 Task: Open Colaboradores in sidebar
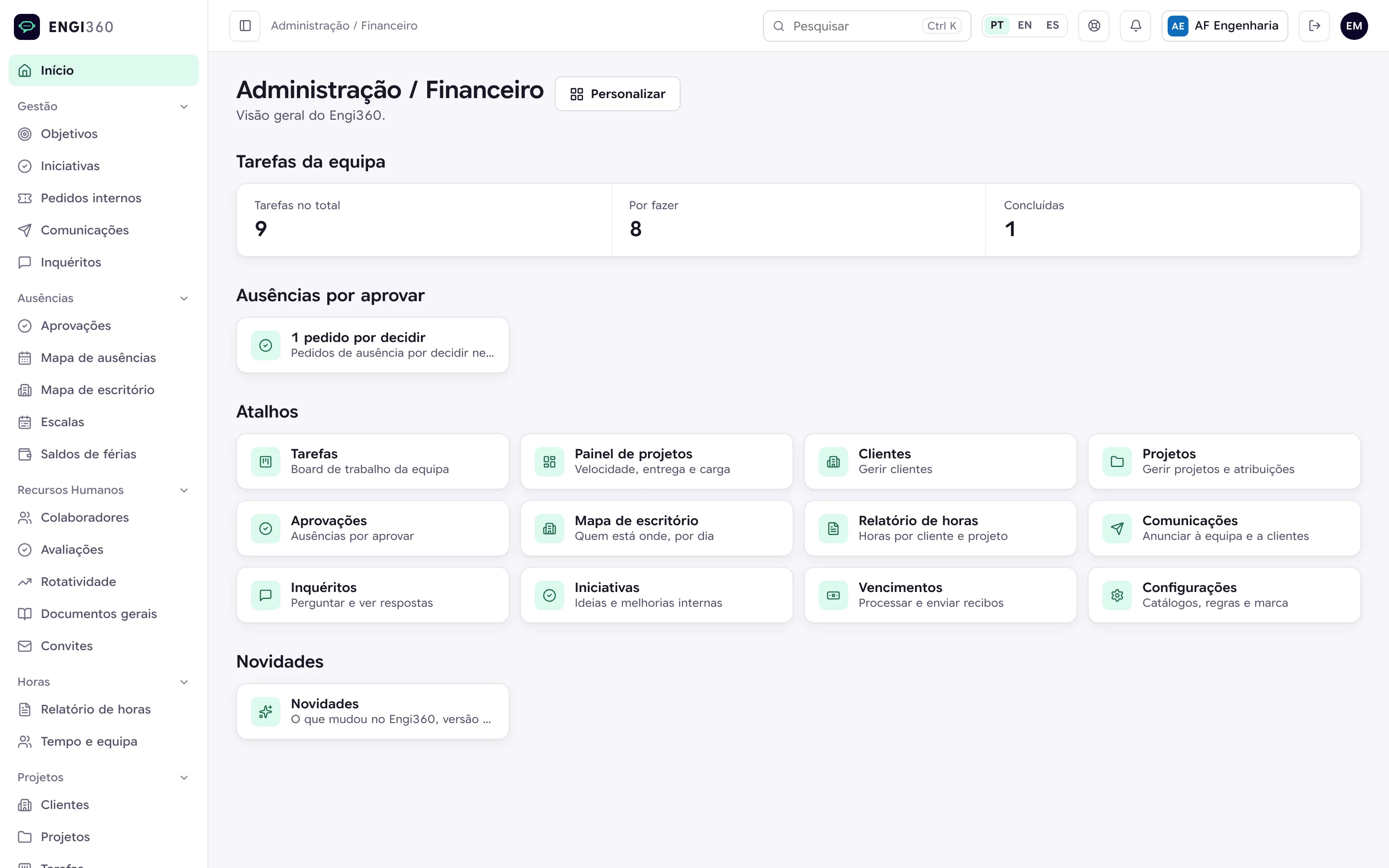(x=104, y=517)
